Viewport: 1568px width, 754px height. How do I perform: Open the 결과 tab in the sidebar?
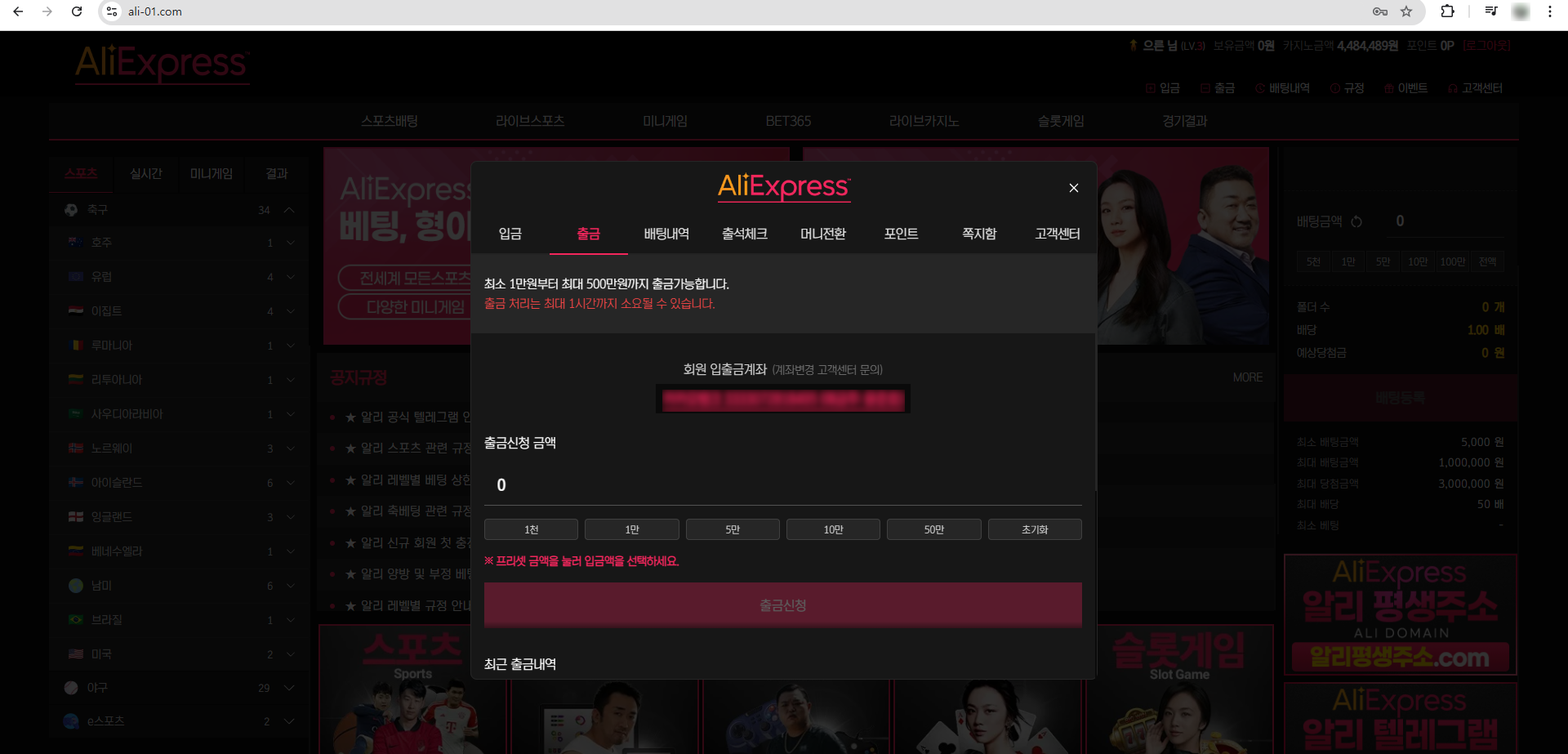[277, 174]
